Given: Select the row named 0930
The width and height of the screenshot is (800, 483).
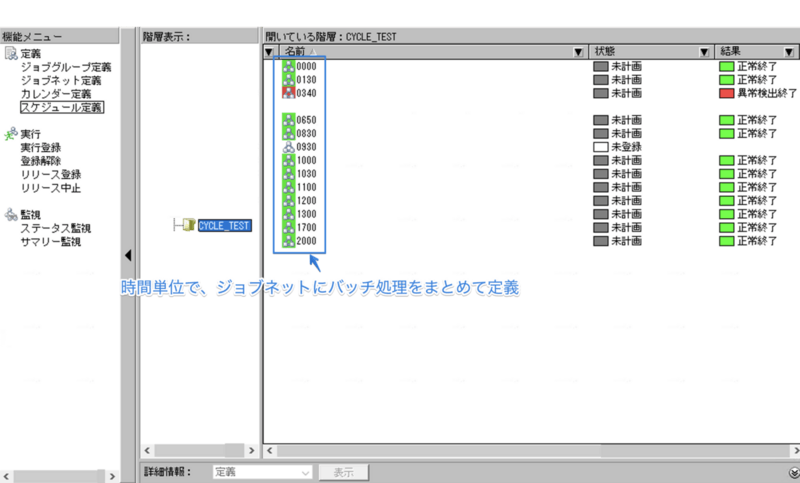Looking at the screenshot, I should 306,147.
